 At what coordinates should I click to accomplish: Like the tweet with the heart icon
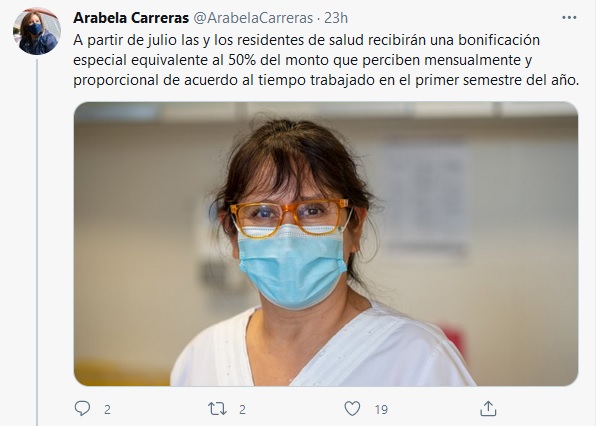coord(352,409)
